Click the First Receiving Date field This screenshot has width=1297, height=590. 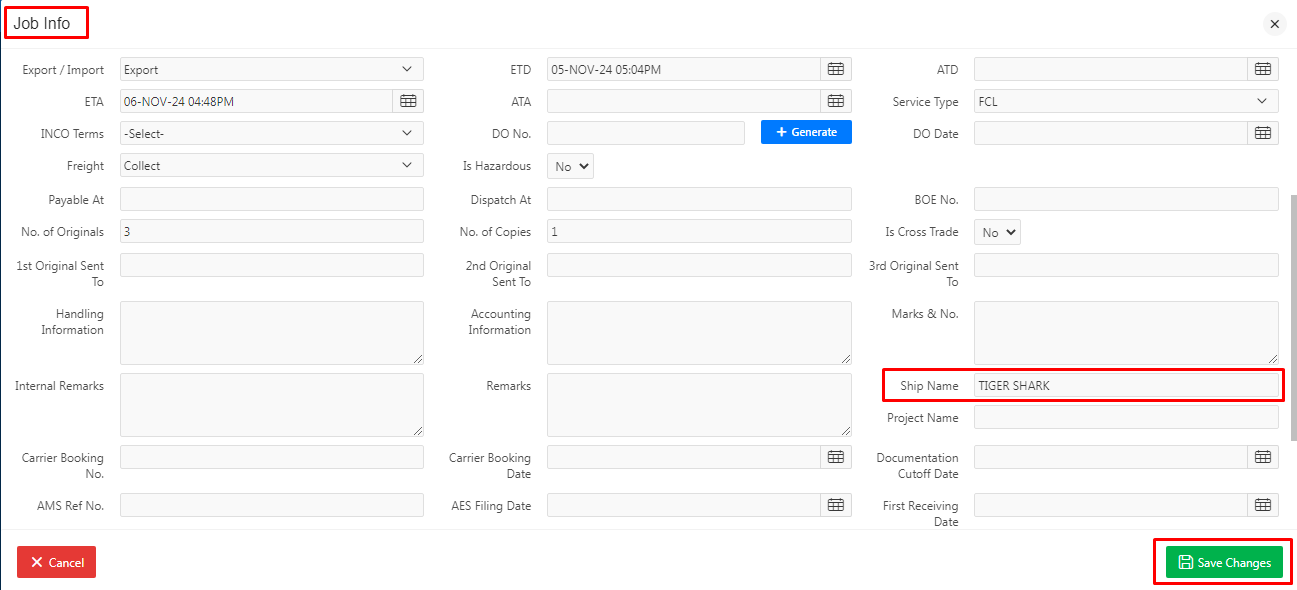tap(1111, 505)
